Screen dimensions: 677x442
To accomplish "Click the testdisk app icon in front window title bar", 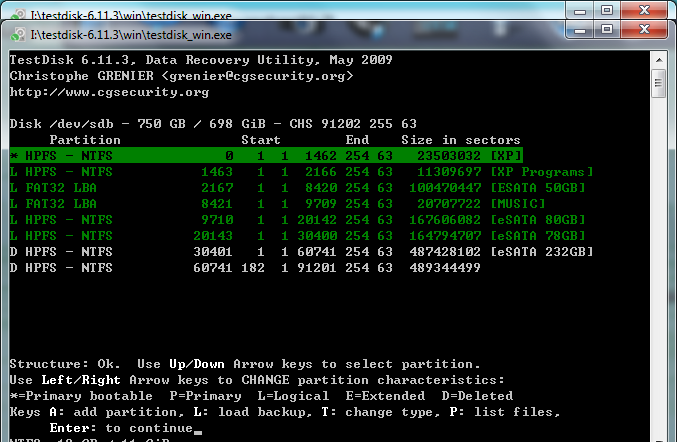I will point(19,35).
